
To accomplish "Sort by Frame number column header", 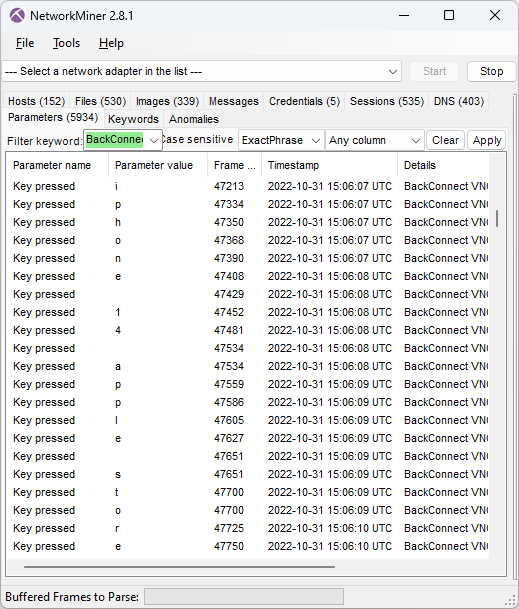I will 235,165.
